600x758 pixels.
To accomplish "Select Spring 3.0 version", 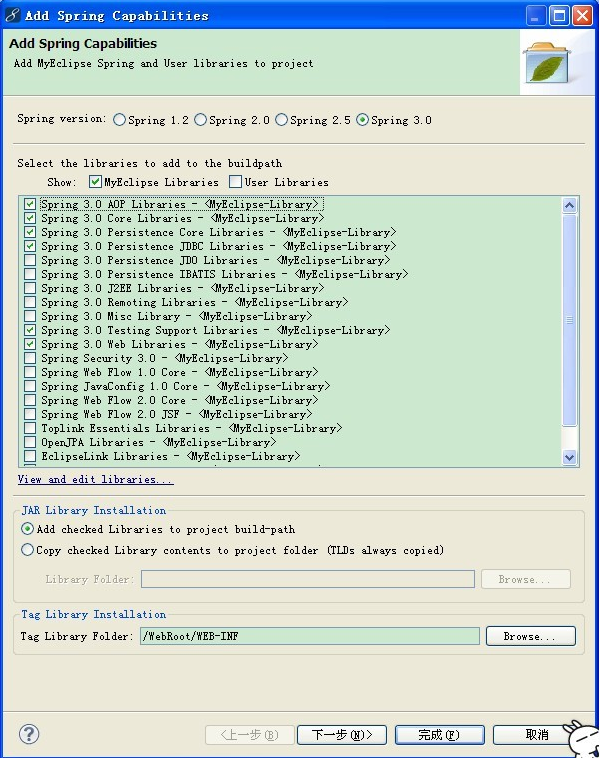I will pyautogui.click(x=362, y=120).
